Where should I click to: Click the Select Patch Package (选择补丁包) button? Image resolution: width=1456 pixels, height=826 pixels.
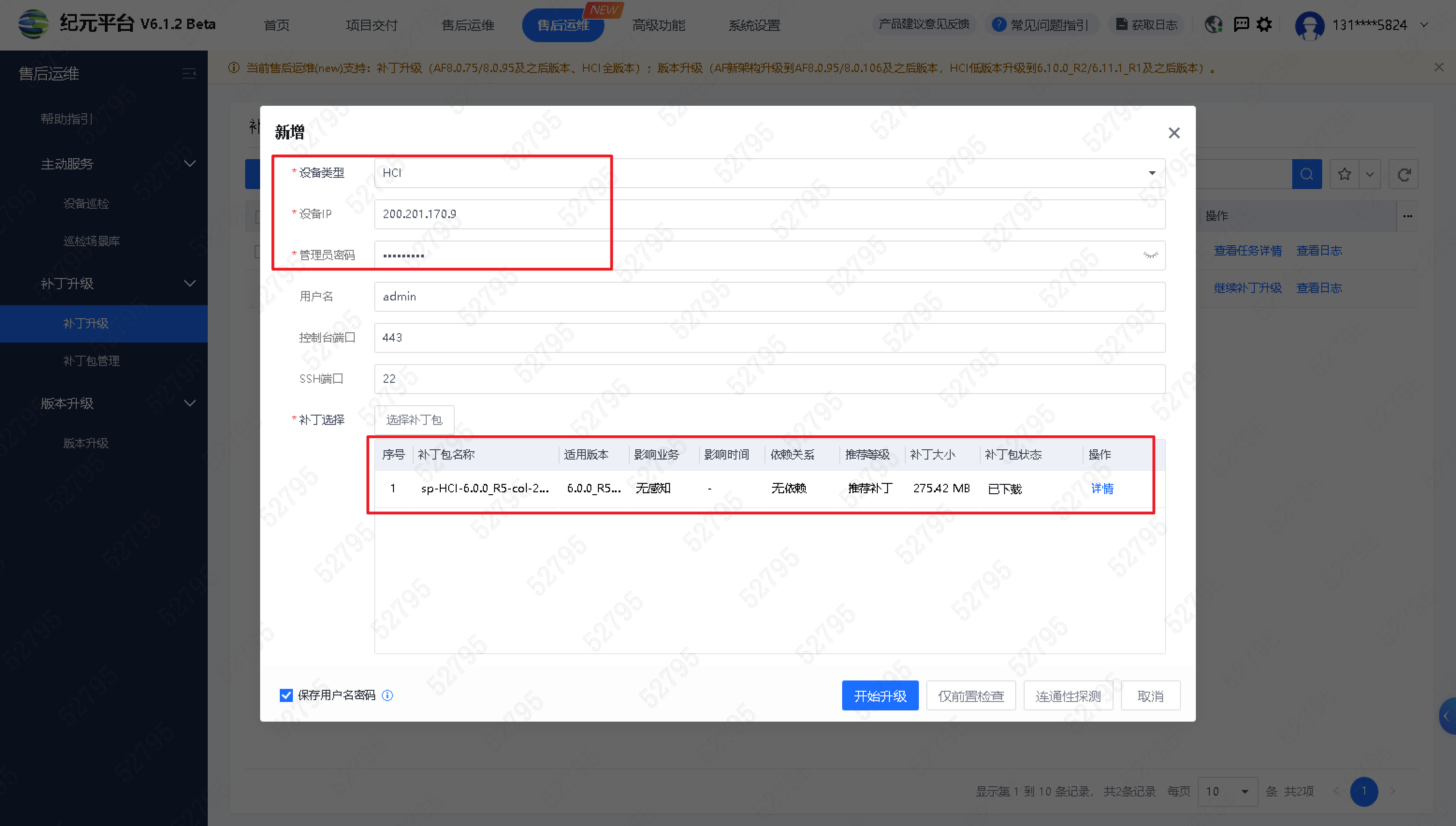tap(414, 420)
